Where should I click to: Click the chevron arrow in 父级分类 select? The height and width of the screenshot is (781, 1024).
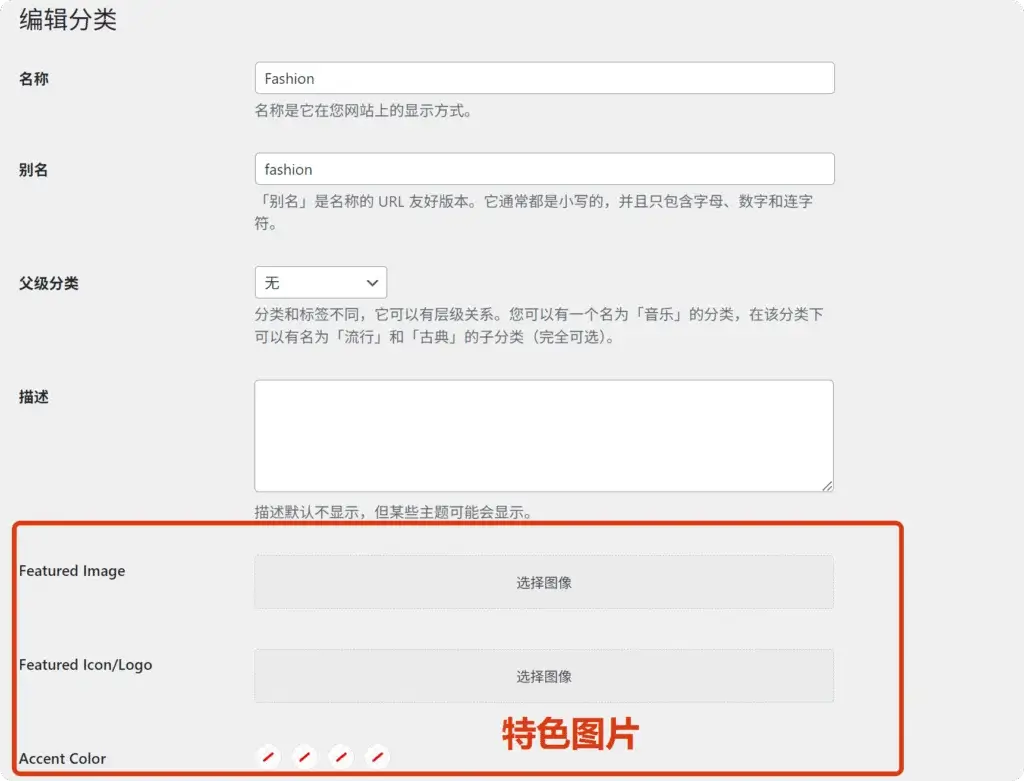[x=372, y=283]
